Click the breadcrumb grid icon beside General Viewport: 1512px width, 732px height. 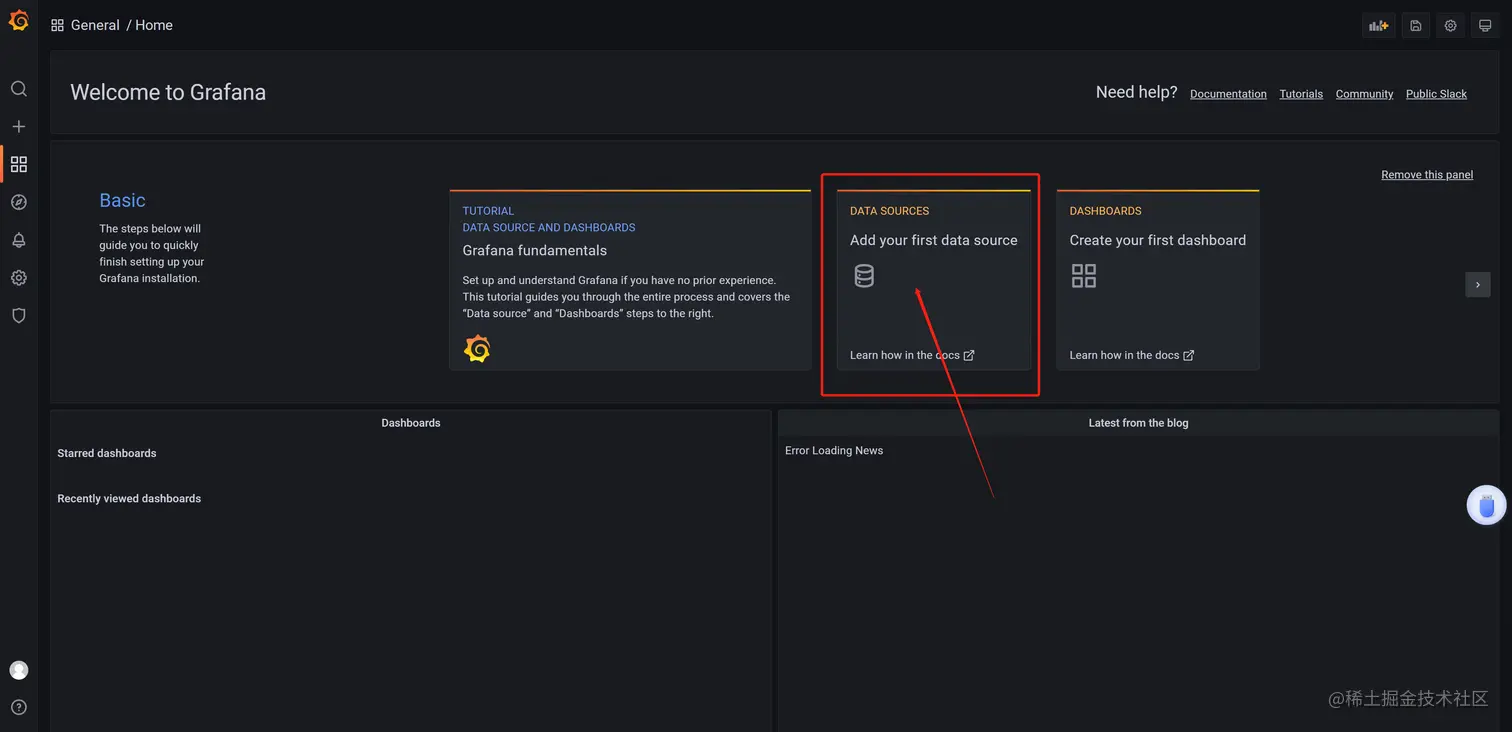57,26
